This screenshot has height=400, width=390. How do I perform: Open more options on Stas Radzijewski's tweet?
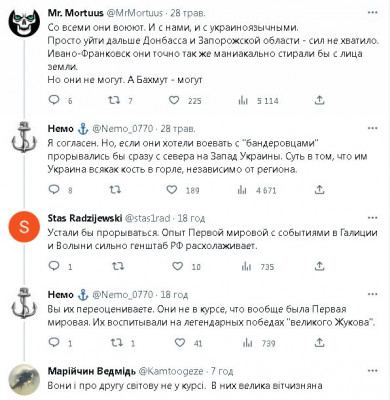[x=372, y=218]
